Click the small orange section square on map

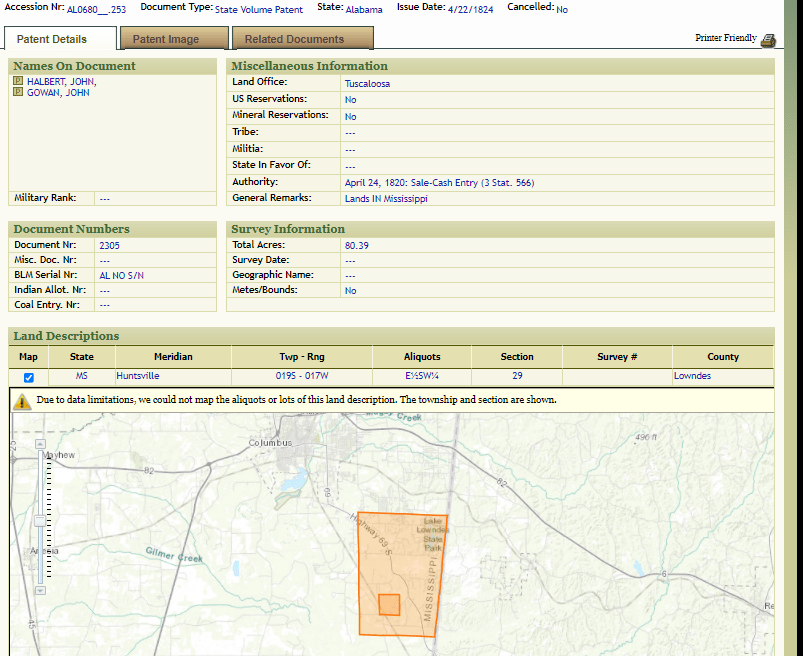tap(389, 604)
